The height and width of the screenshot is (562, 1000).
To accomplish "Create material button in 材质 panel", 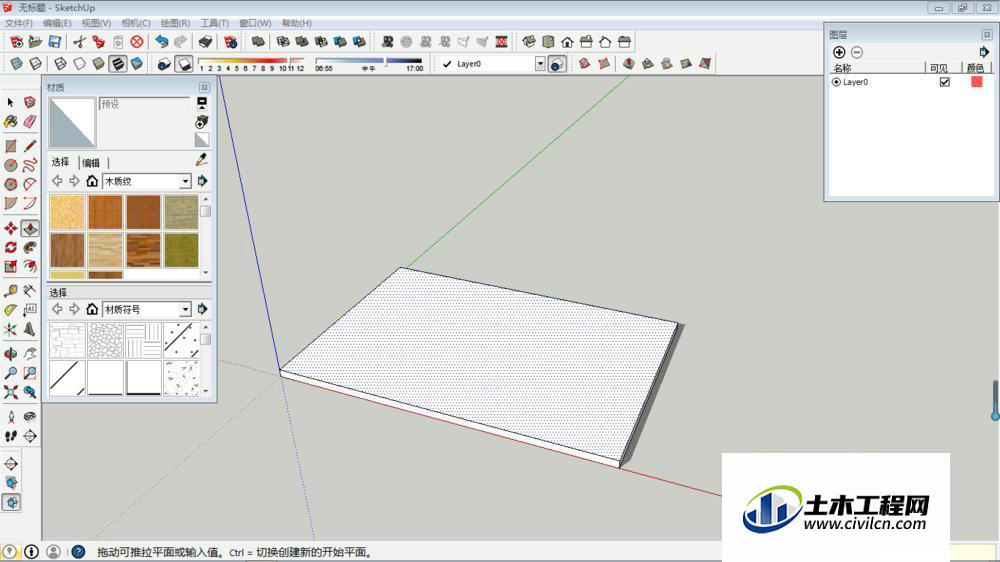I will pyautogui.click(x=202, y=121).
